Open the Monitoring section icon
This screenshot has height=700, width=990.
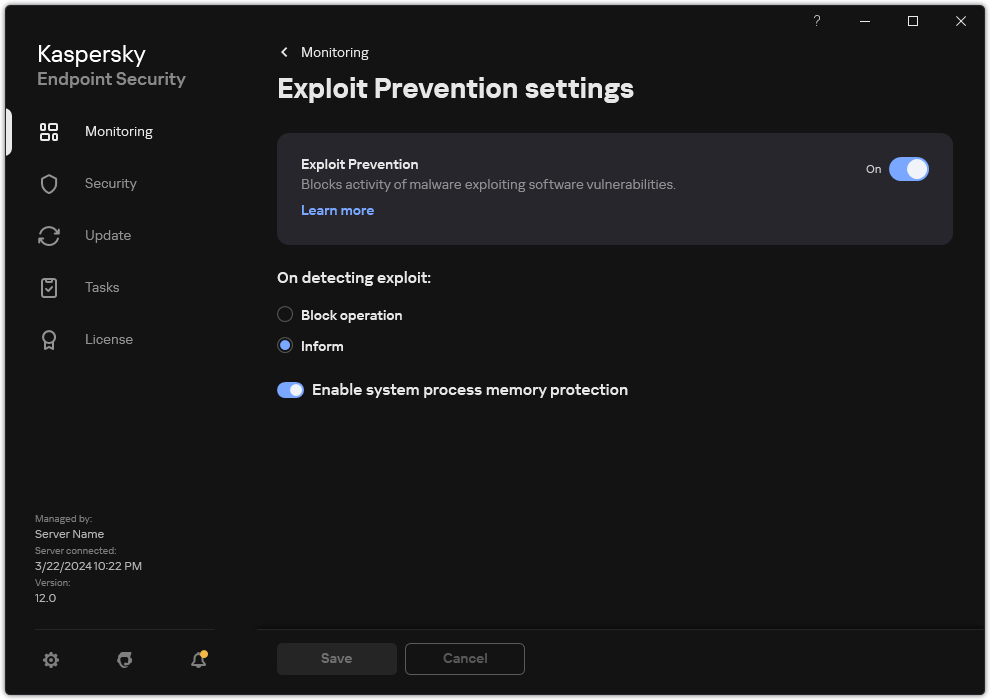click(x=49, y=131)
